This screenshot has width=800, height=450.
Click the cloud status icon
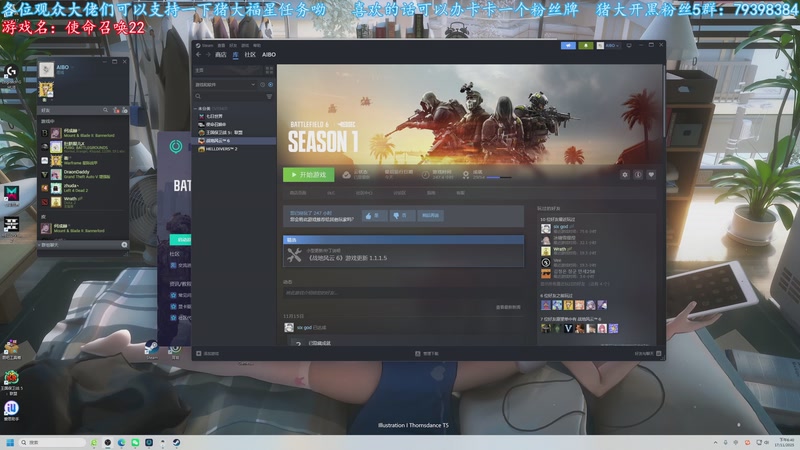[346, 175]
